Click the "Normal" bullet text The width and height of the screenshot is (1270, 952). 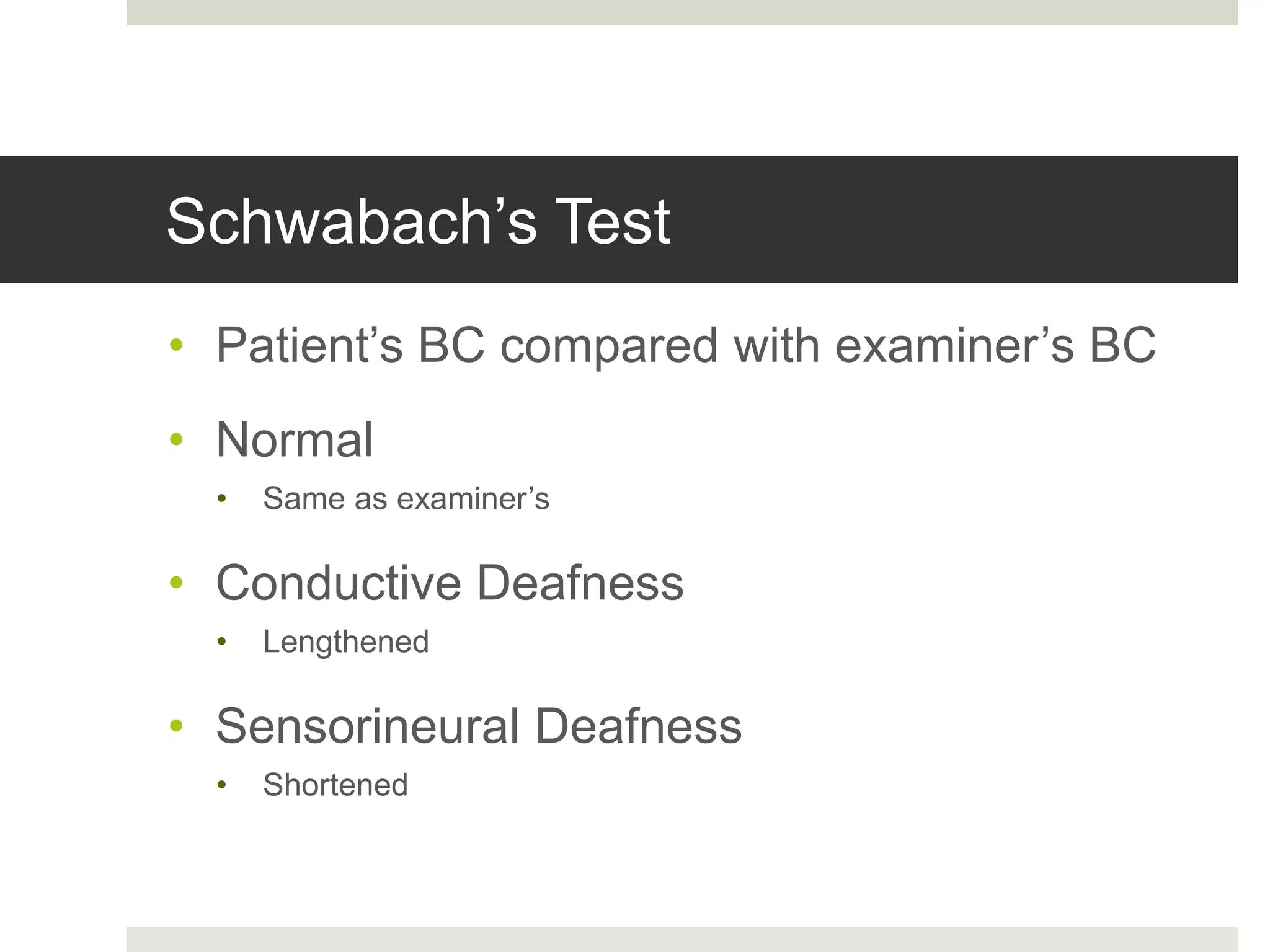[294, 440]
